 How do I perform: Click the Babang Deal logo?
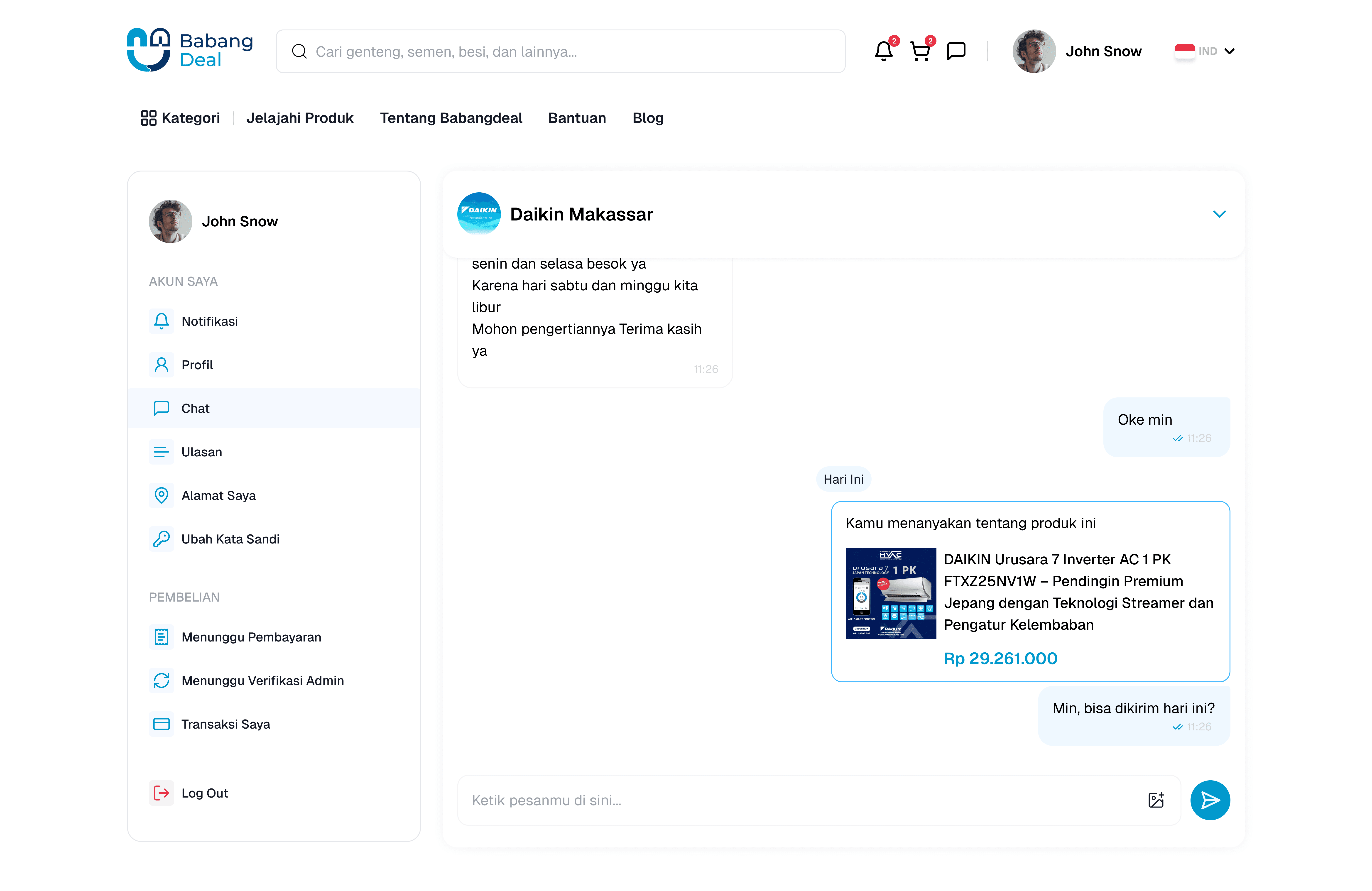click(190, 50)
